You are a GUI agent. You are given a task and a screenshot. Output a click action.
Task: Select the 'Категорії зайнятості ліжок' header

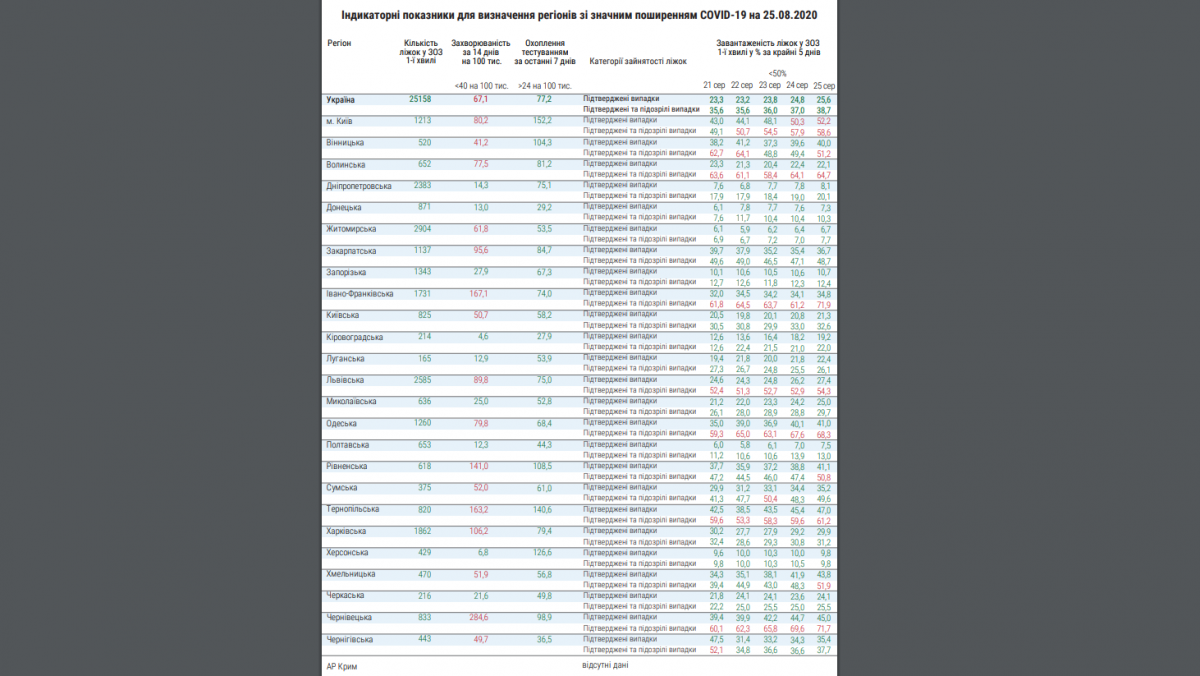tap(638, 62)
